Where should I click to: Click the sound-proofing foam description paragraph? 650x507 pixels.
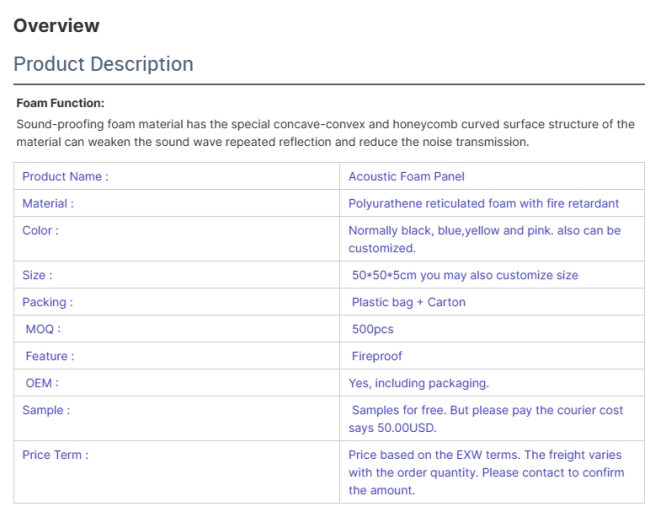(x=325, y=133)
